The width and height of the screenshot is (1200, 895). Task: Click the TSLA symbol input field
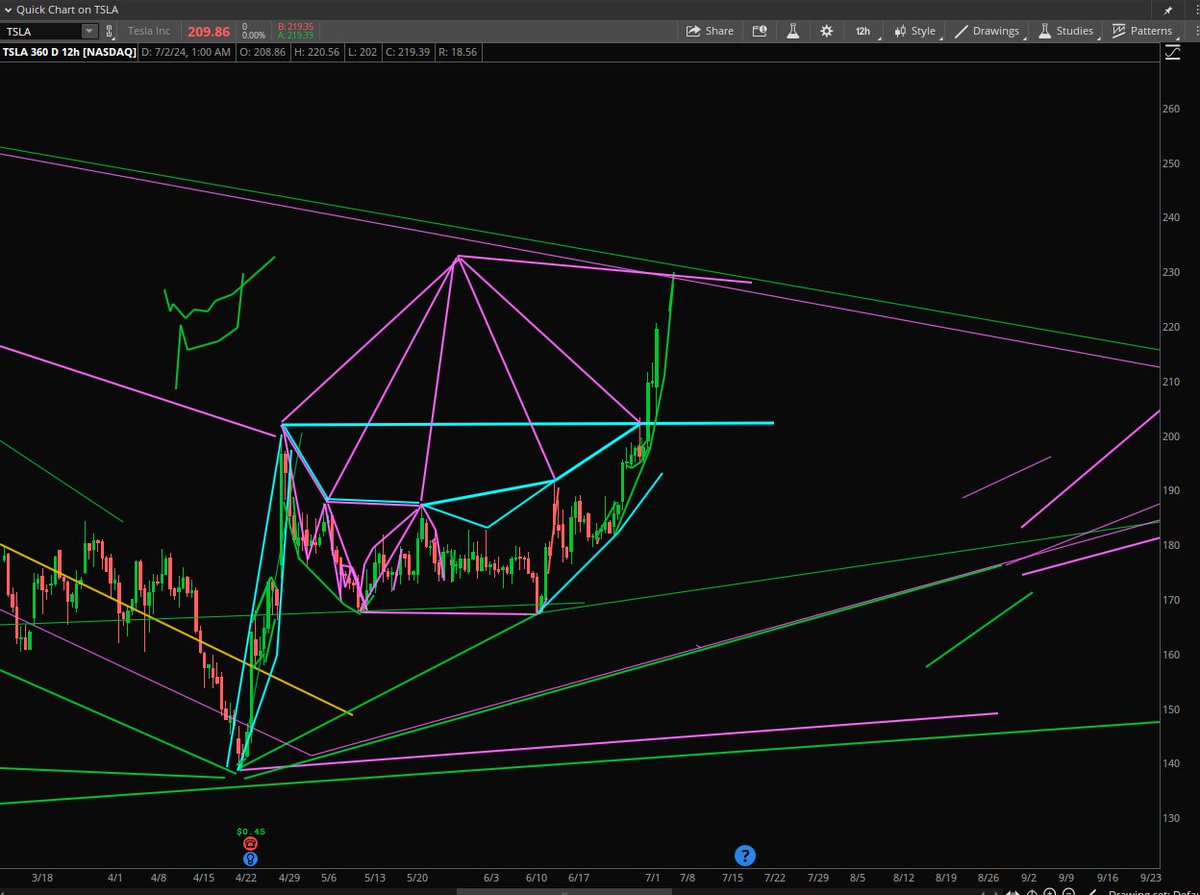point(42,31)
